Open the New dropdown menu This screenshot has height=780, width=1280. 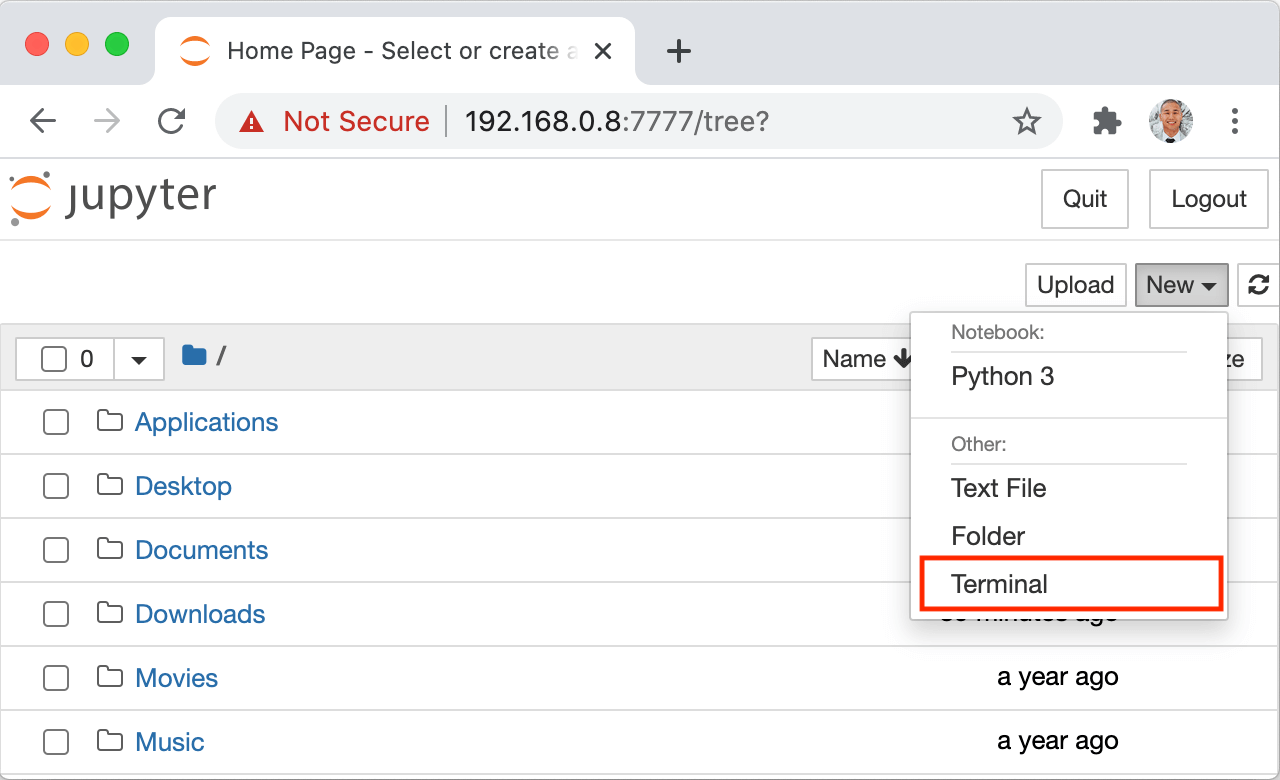(1181, 285)
